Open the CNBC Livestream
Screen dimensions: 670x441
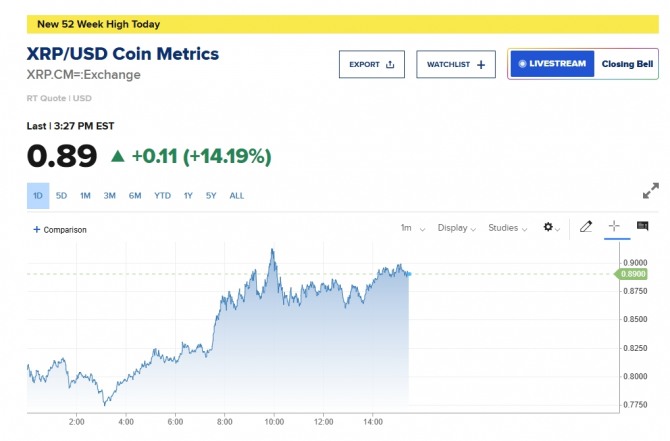552,64
